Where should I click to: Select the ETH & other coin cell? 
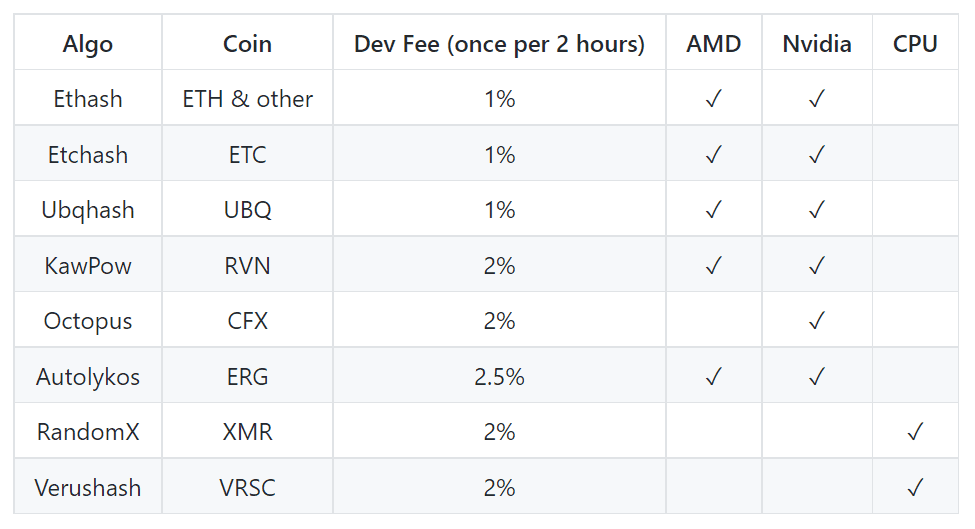pyautogui.click(x=247, y=99)
